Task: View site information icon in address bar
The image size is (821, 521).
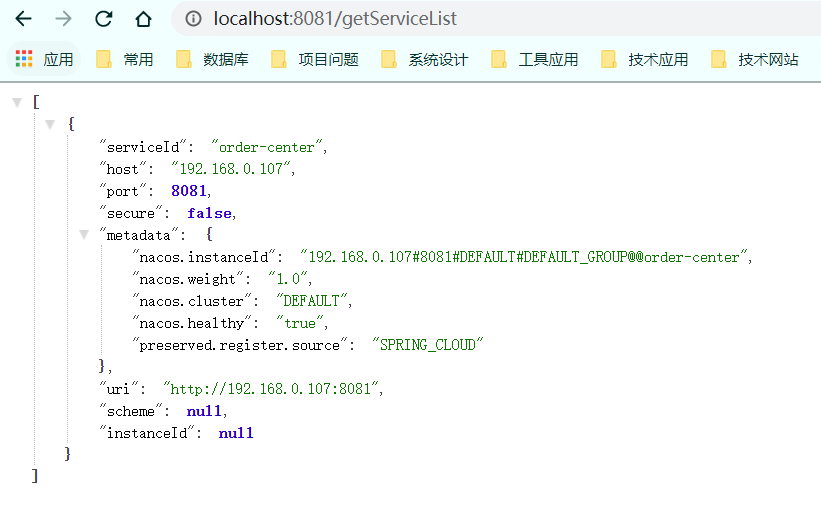Action: pyautogui.click(x=193, y=19)
